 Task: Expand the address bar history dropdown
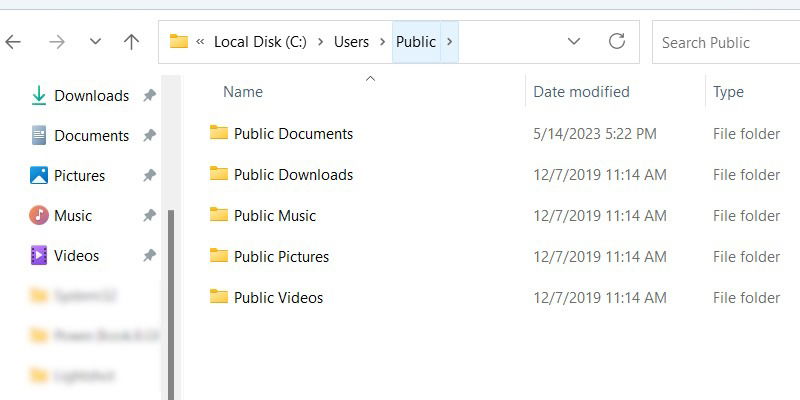point(574,41)
